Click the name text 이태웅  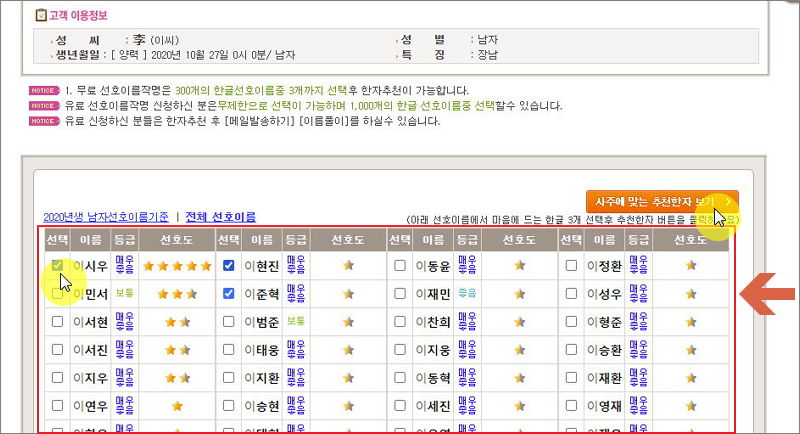coord(262,350)
